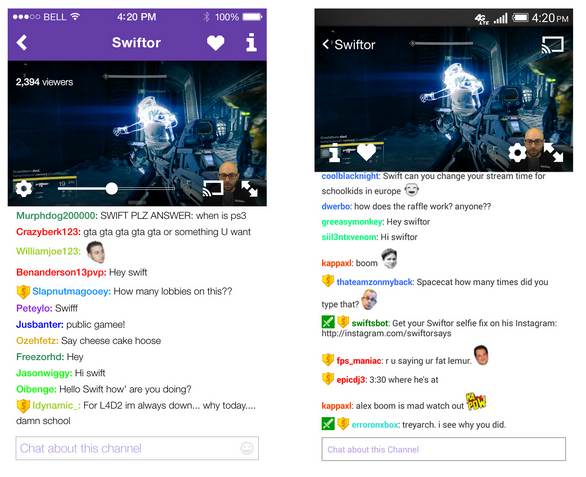
Task: Focus the Android 'Chat about this Channel' field
Action: tap(444, 449)
